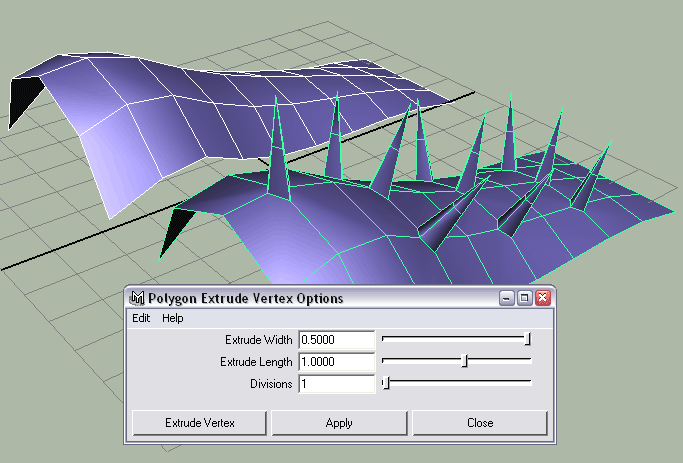This screenshot has height=463, width=683.
Task: Focus the Extrude Length value field
Action: click(336, 362)
